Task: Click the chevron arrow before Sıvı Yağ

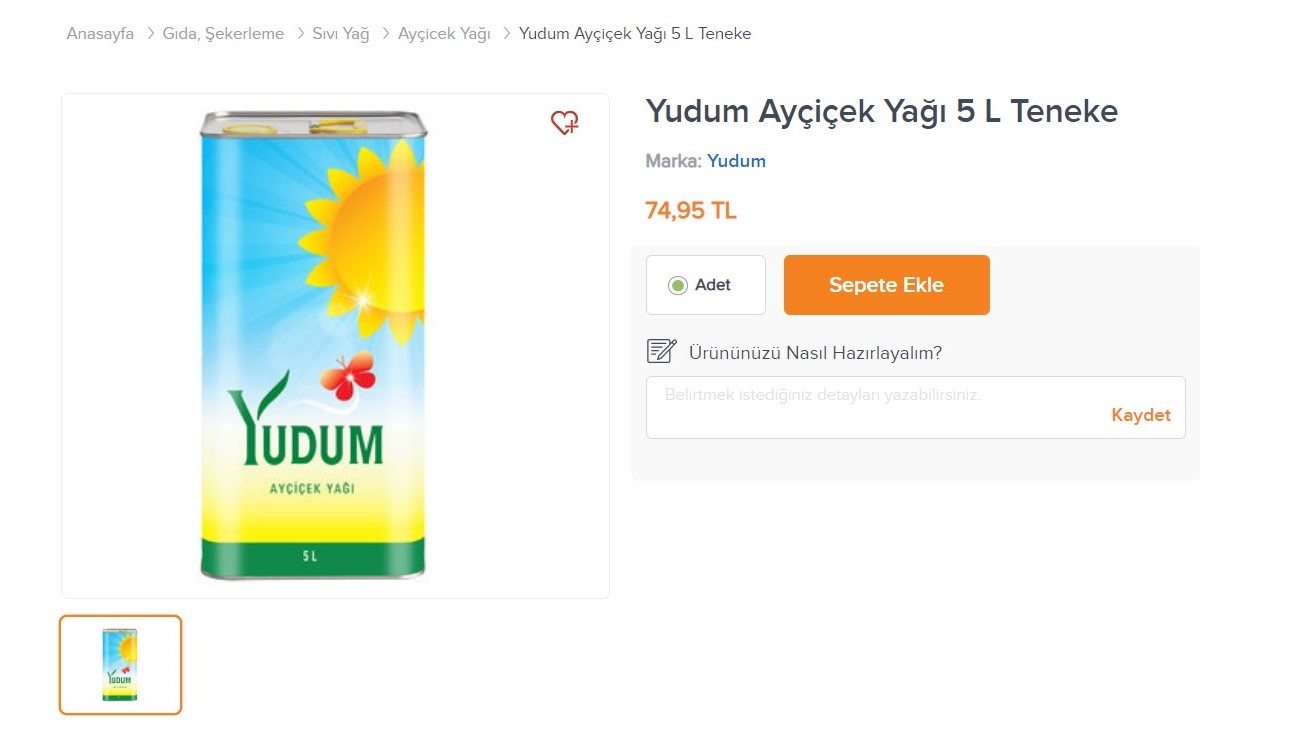Action: (x=300, y=34)
